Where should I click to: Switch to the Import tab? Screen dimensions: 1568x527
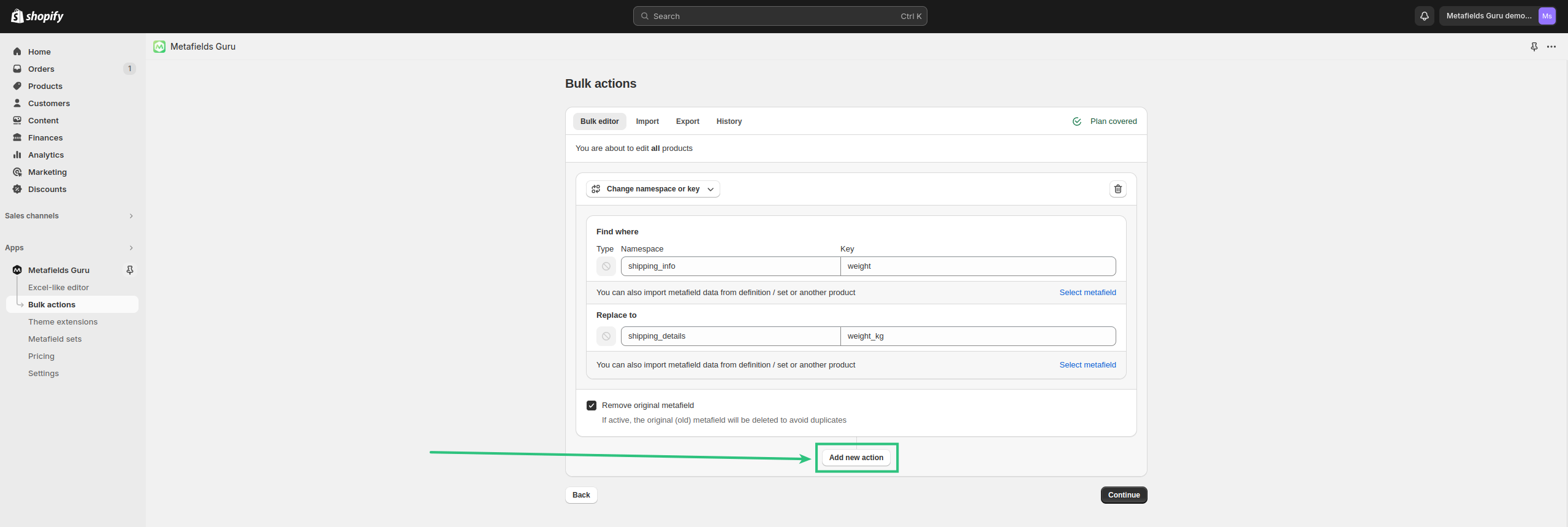(647, 121)
